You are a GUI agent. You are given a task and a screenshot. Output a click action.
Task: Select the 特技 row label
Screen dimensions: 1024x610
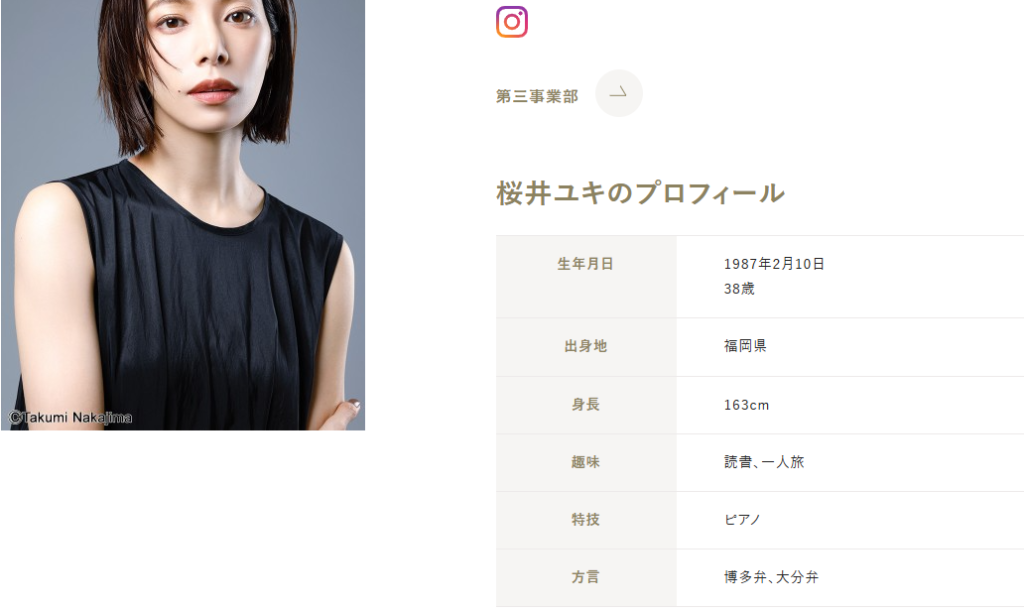pos(585,520)
